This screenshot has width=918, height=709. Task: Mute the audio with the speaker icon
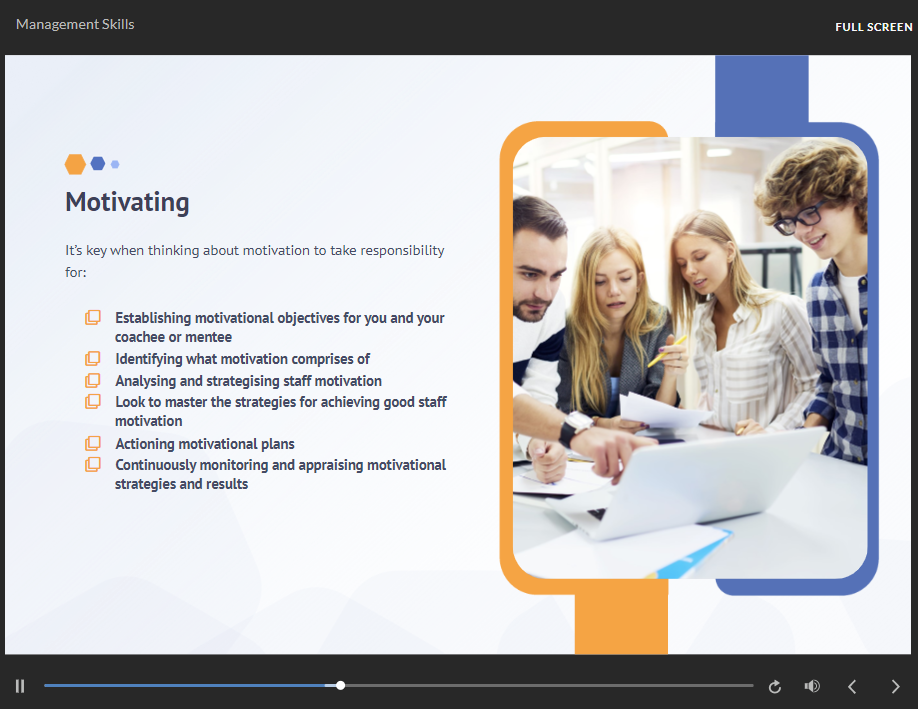click(x=812, y=686)
